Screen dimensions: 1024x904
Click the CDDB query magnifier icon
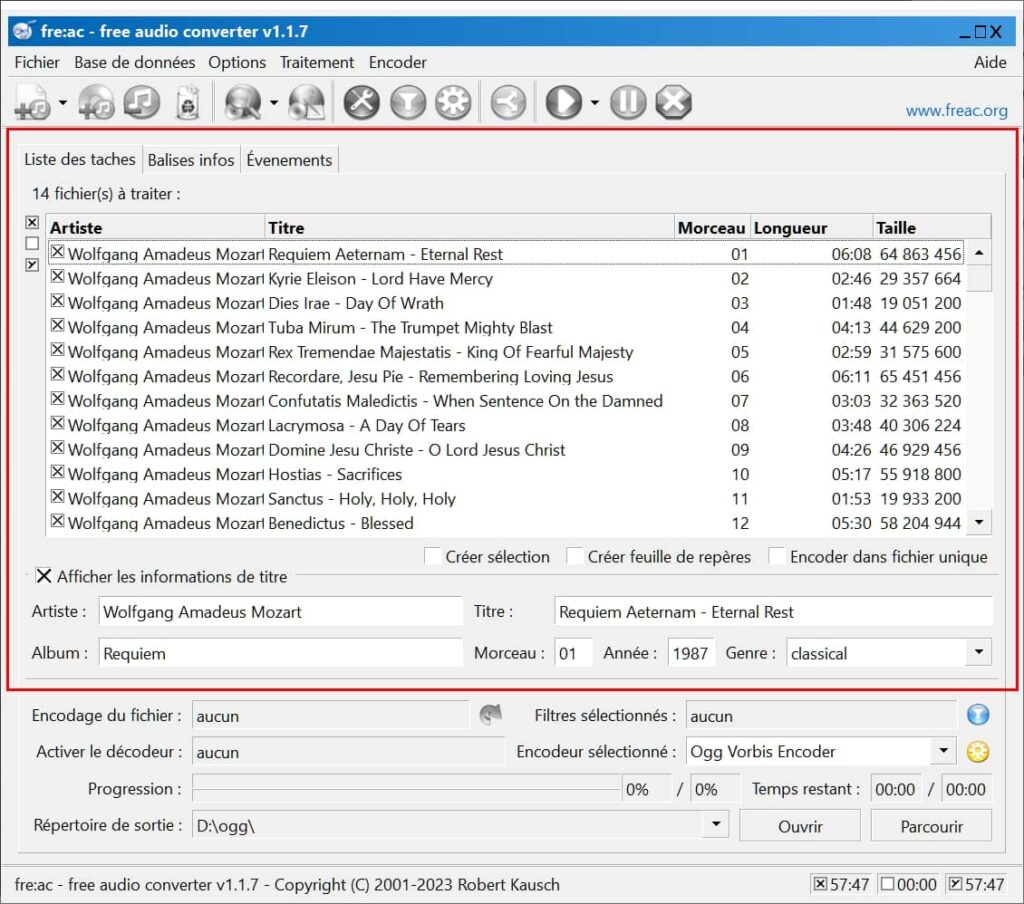point(242,103)
